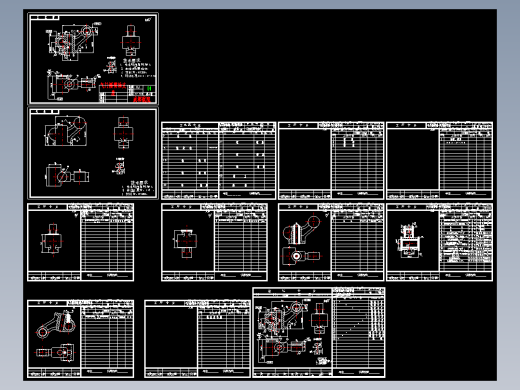The width and height of the screenshot is (520, 390).
Task: Open the large card containing the full part drawing
Action: click(x=319, y=332)
